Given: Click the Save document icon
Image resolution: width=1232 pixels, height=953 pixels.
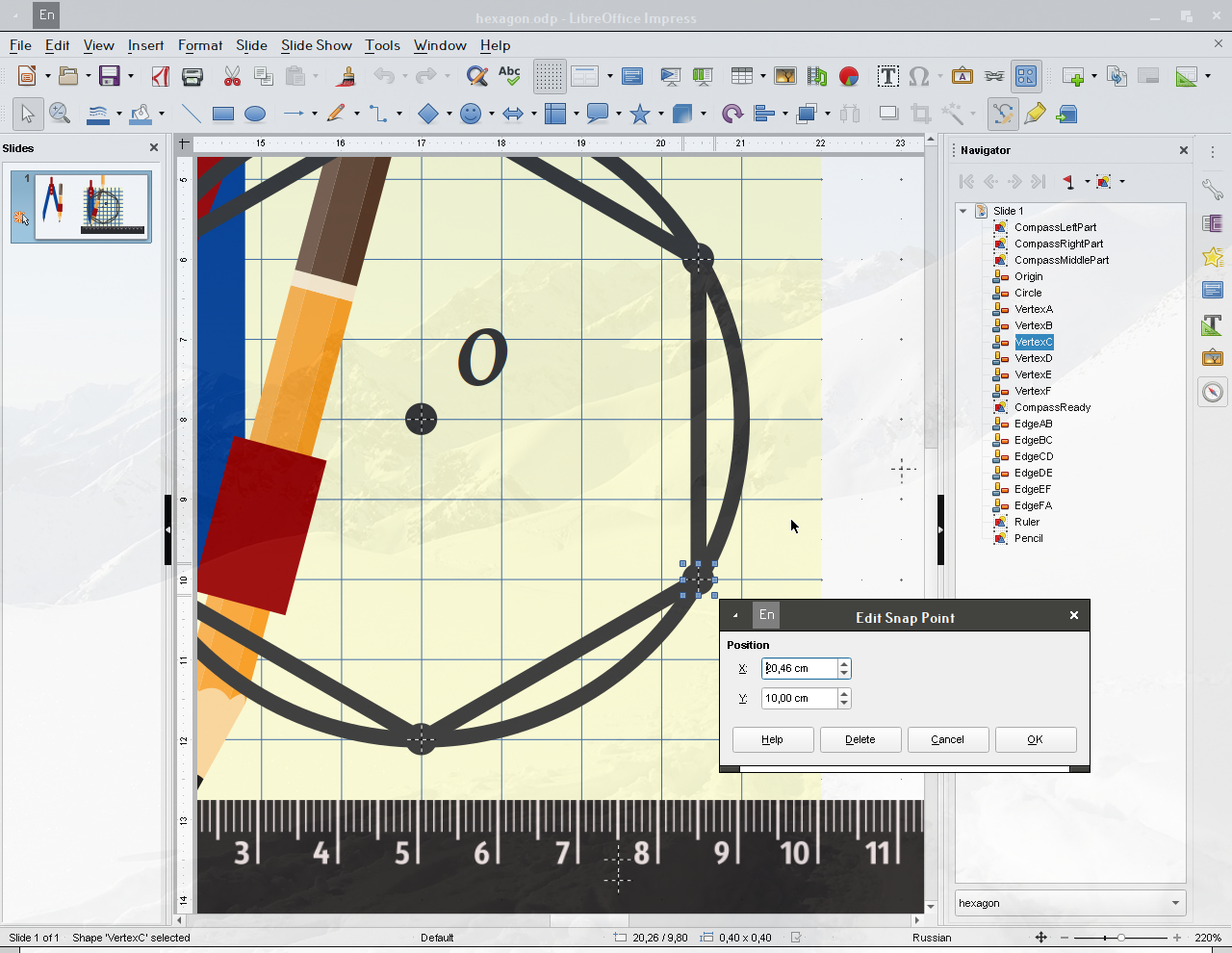Looking at the screenshot, I should (110, 76).
